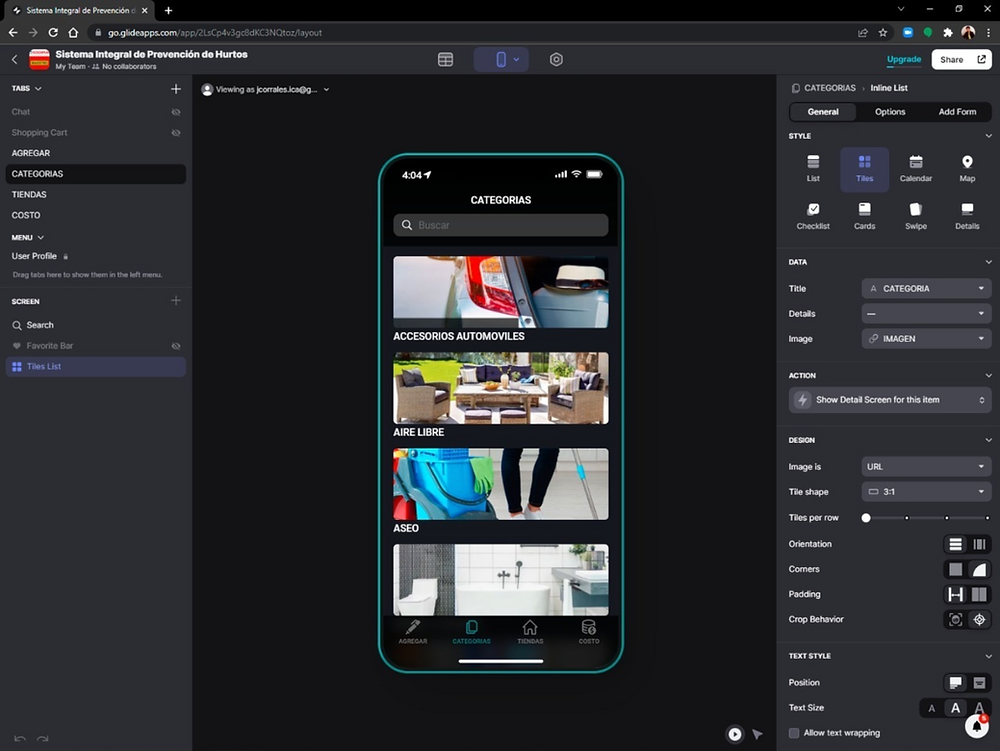Select the Tiles List component

pyautogui.click(x=96, y=367)
